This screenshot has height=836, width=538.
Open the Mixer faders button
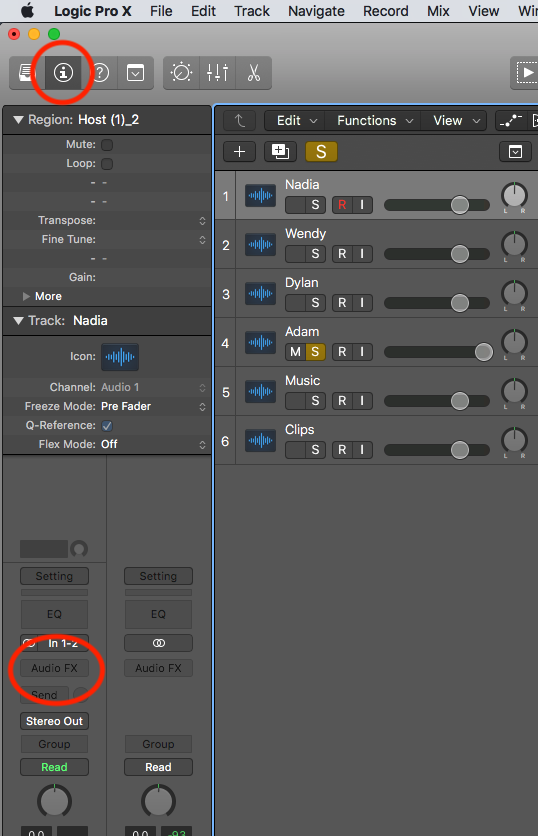coord(218,73)
